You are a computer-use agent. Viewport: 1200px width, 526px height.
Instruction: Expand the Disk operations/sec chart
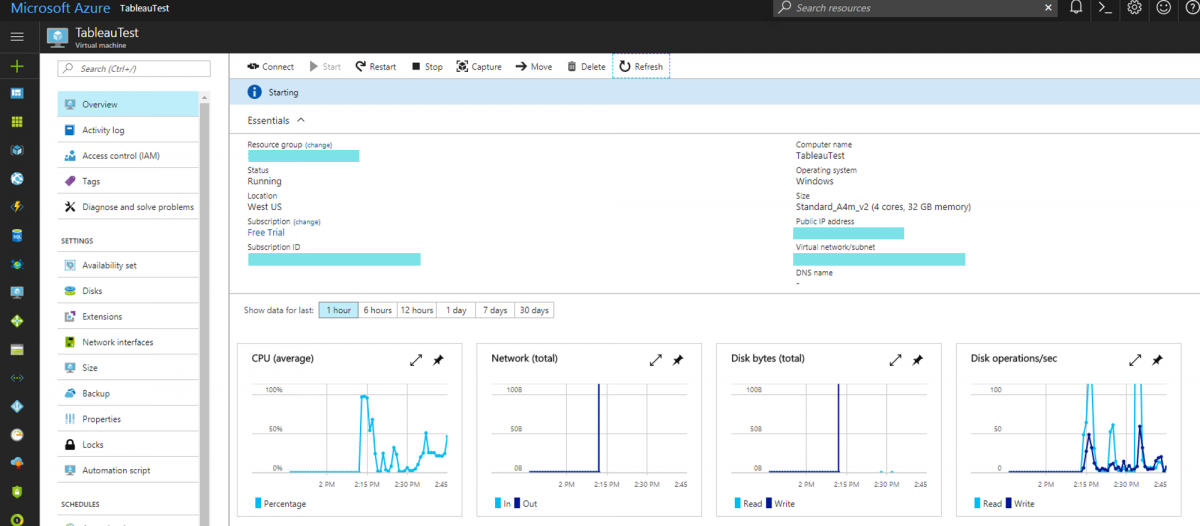point(1135,360)
